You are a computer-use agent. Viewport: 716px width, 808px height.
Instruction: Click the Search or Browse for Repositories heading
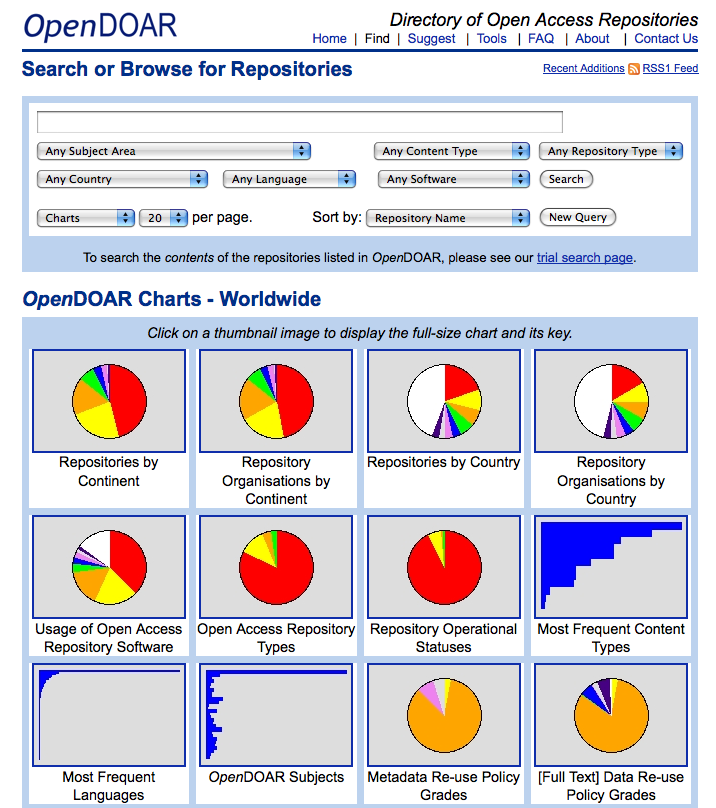click(x=187, y=69)
